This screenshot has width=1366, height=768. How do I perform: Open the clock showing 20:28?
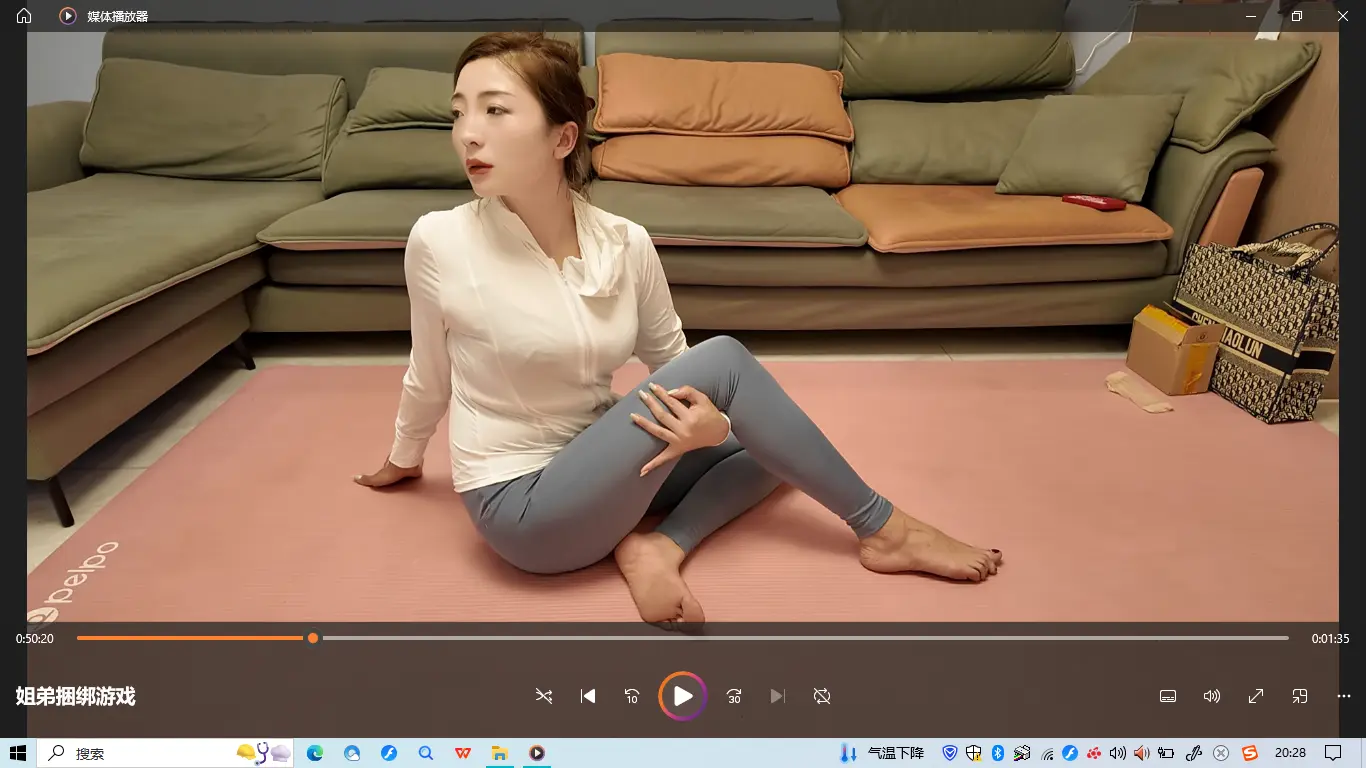coord(1290,753)
